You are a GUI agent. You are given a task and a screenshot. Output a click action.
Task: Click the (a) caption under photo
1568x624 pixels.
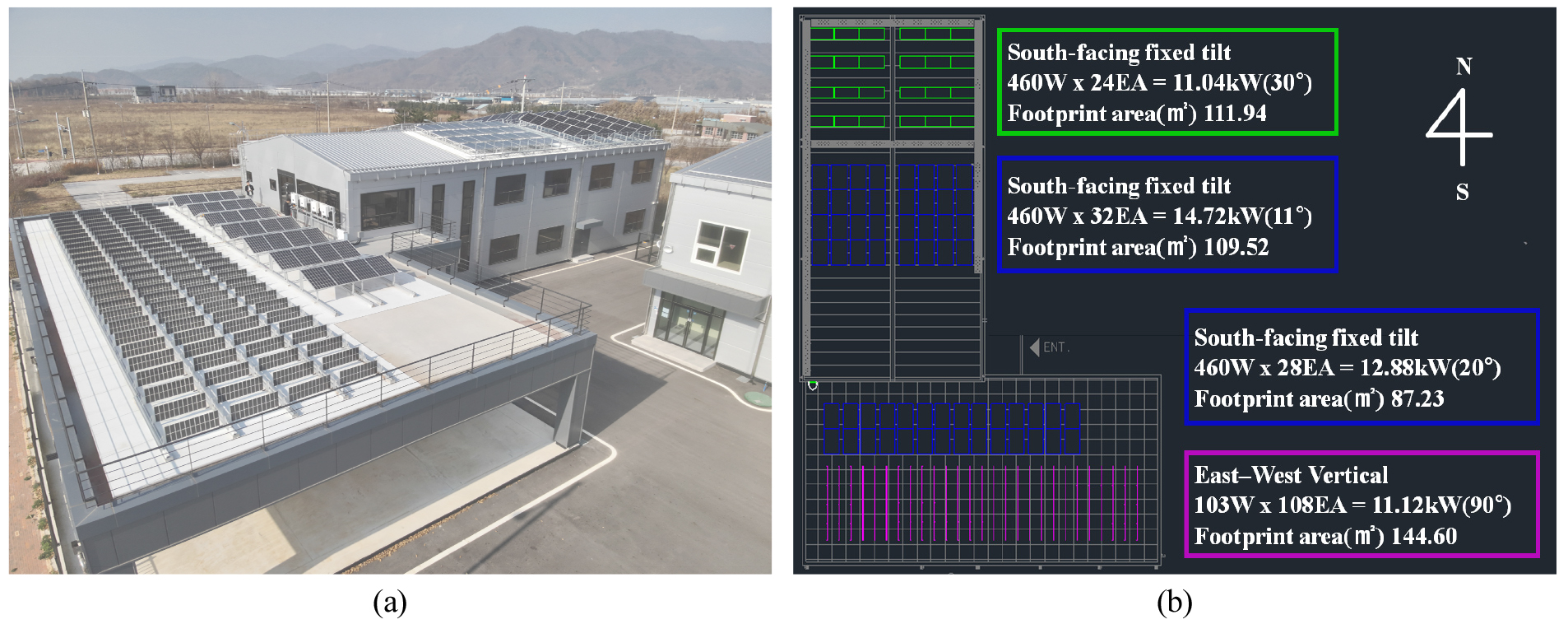390,603
